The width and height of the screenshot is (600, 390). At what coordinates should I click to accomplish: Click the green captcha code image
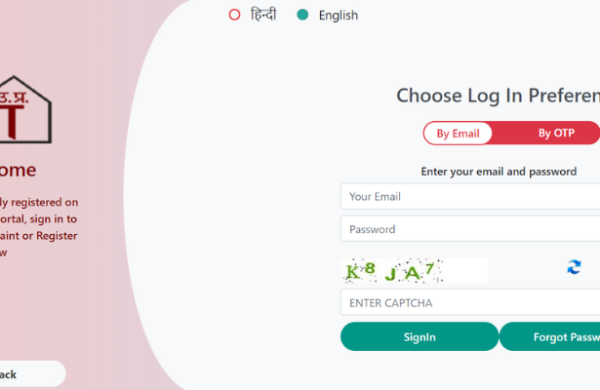coord(414,271)
